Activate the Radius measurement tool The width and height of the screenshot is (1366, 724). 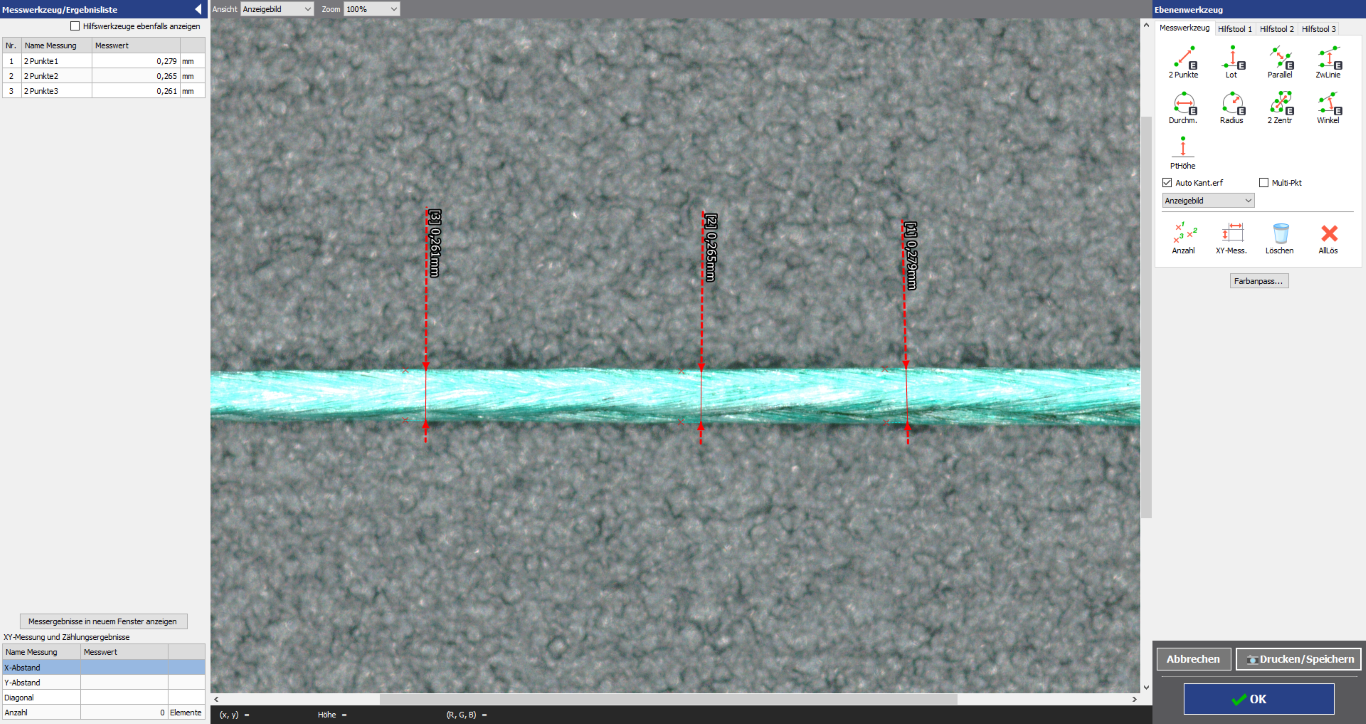[x=1231, y=104]
